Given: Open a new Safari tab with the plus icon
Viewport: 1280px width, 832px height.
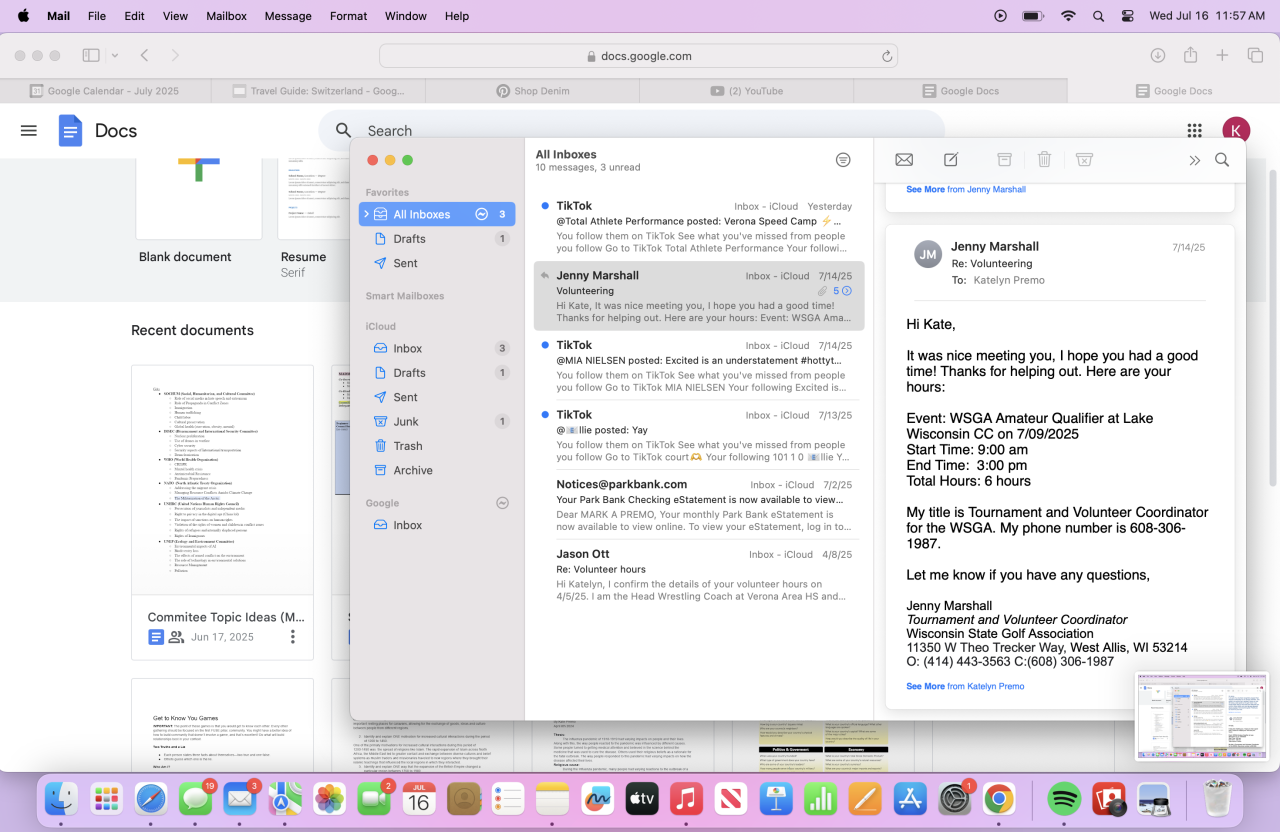Looking at the screenshot, I should click(1222, 56).
